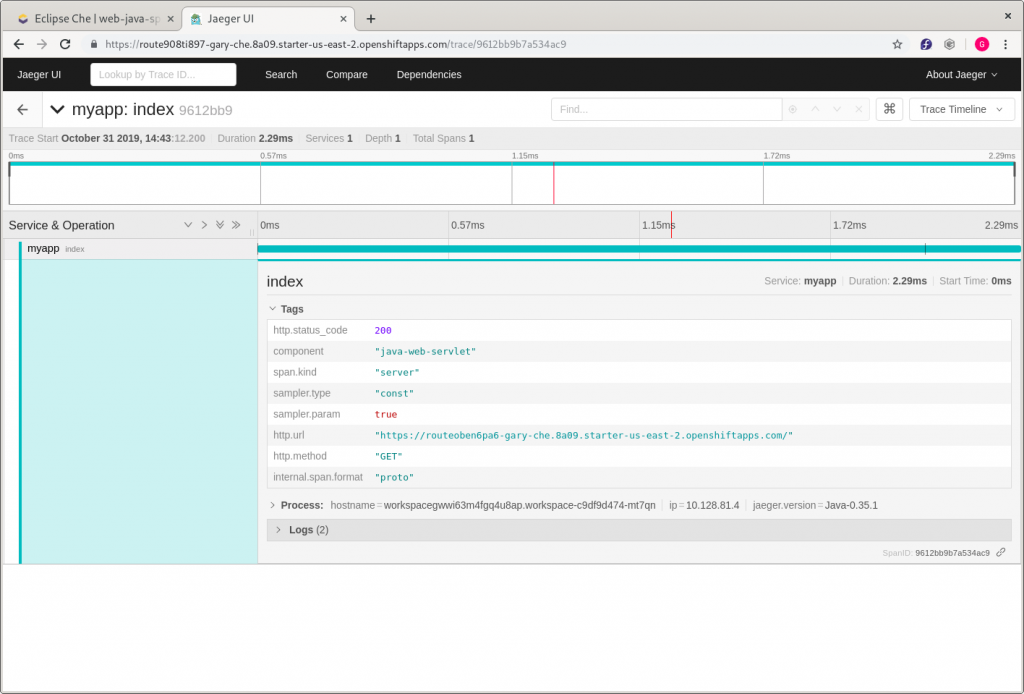1024x694 pixels.
Task: Open the About Jaeger dropdown menu
Action: (961, 74)
